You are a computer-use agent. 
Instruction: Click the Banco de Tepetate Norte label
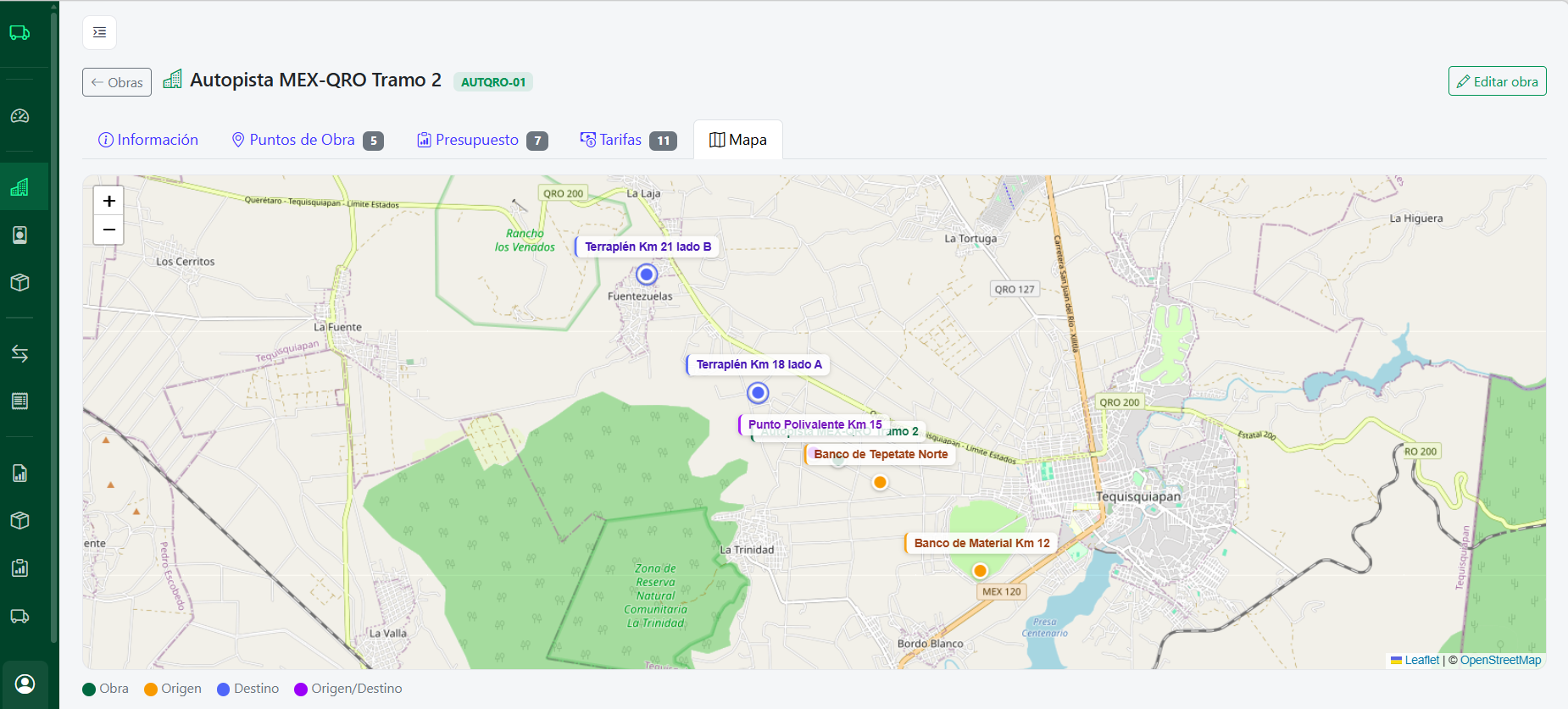coord(881,454)
